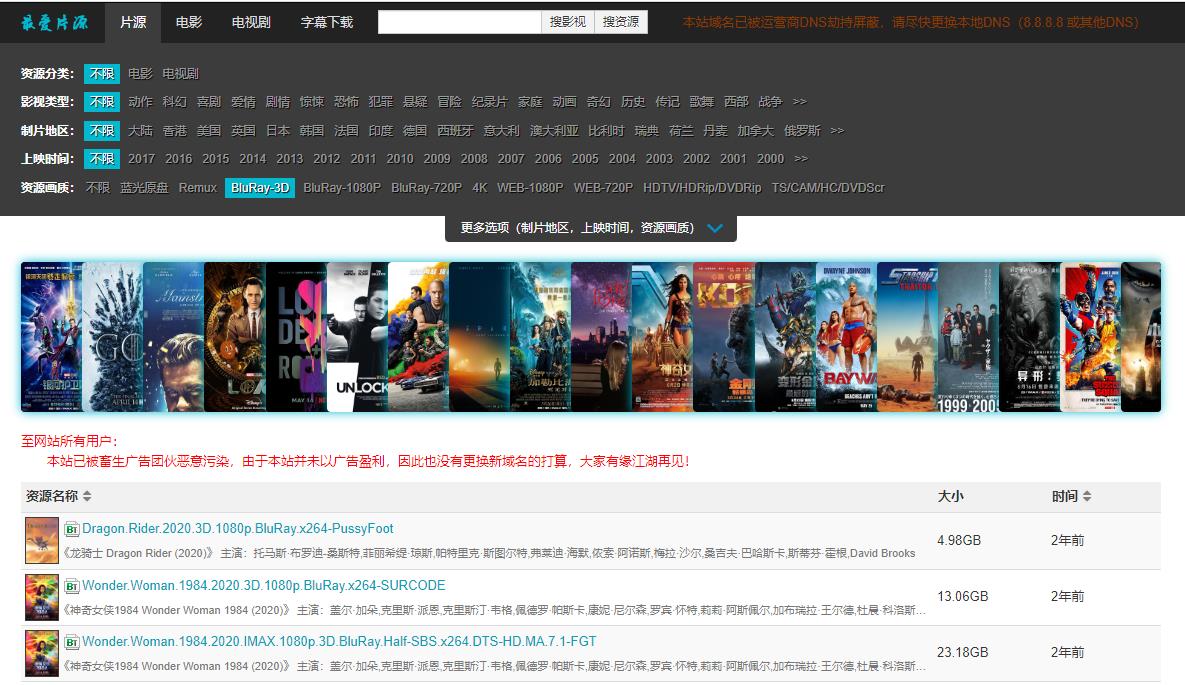
Task: Open the Wonder Woman poster in the carousel
Action: (663, 337)
